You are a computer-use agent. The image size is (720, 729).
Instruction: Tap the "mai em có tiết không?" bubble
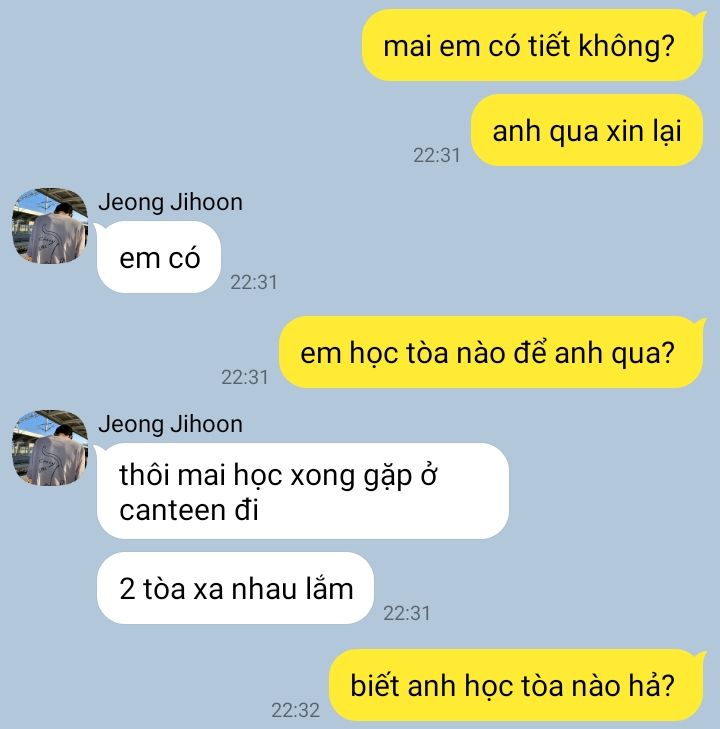click(x=533, y=46)
